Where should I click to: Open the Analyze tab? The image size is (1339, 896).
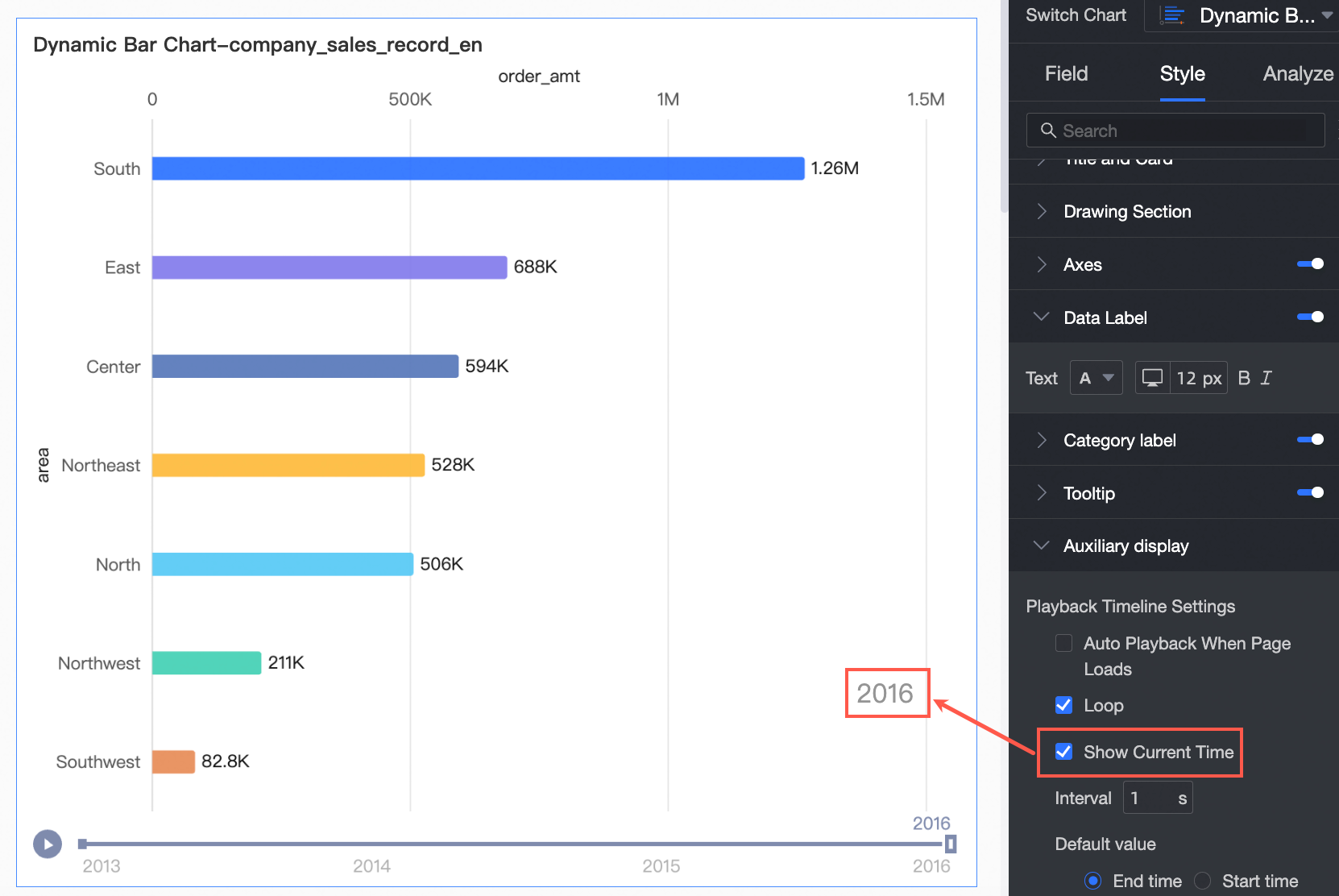(x=1297, y=73)
